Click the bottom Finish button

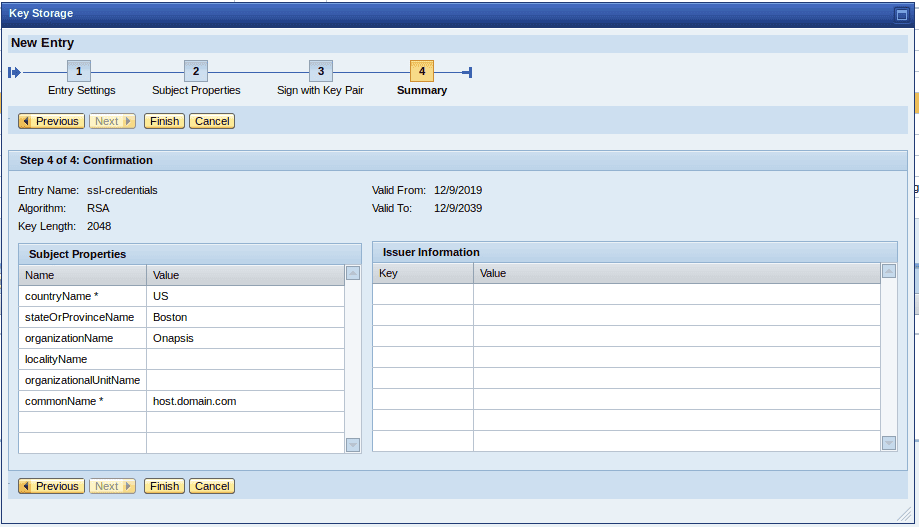click(164, 486)
